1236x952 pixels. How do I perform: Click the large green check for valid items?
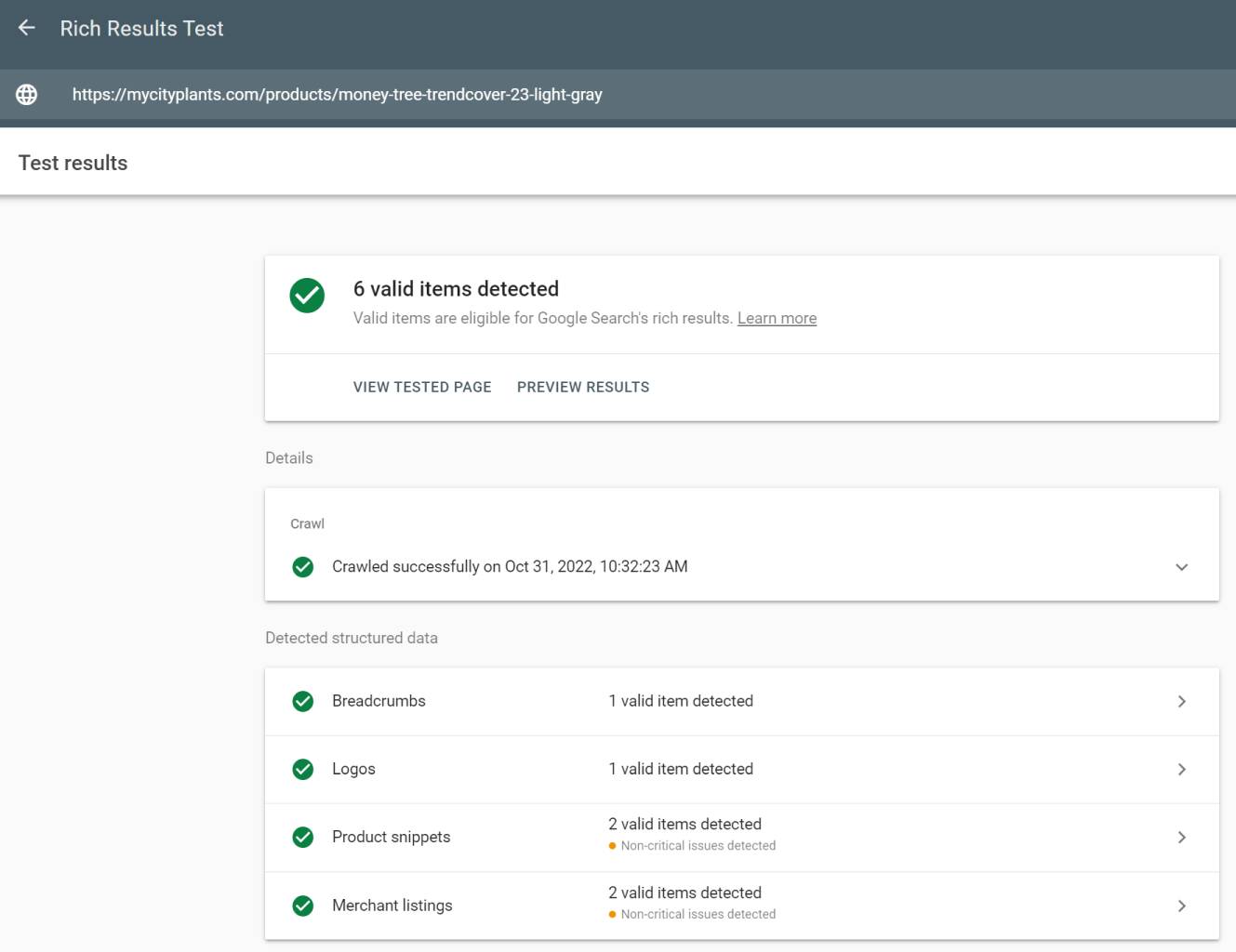click(x=307, y=296)
